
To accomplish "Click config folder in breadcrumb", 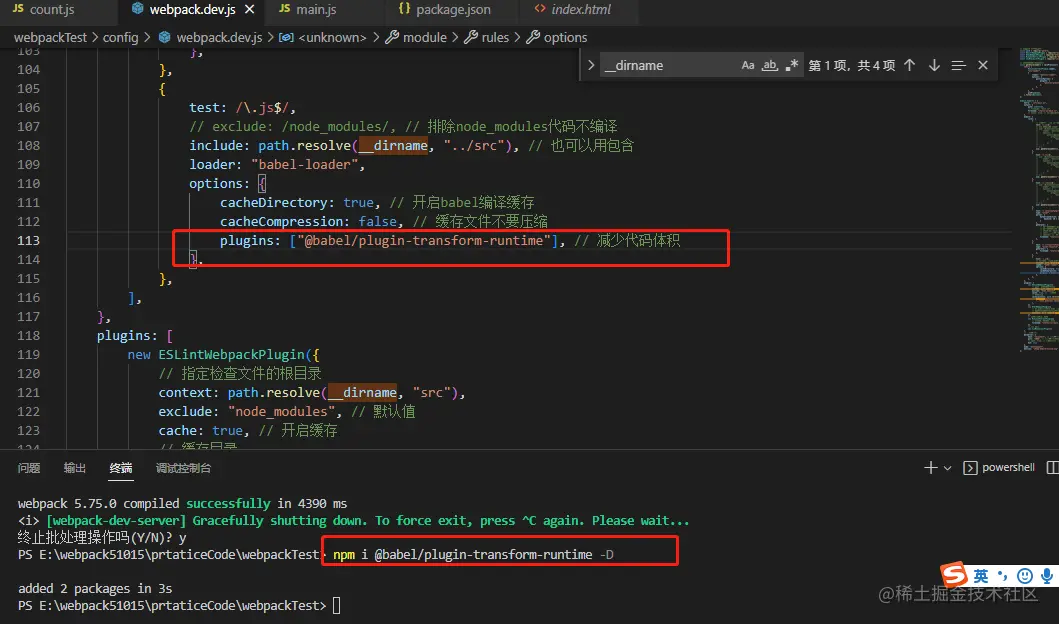I will point(120,37).
